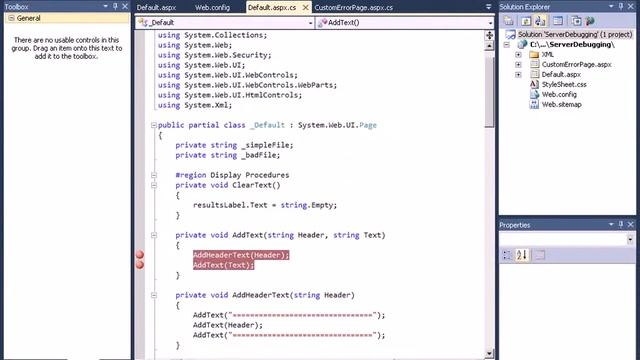Viewport: 640px width, 360px height.
Task: Select StyleSheet.css label in Solution Explorer
Action: click(x=564, y=84)
